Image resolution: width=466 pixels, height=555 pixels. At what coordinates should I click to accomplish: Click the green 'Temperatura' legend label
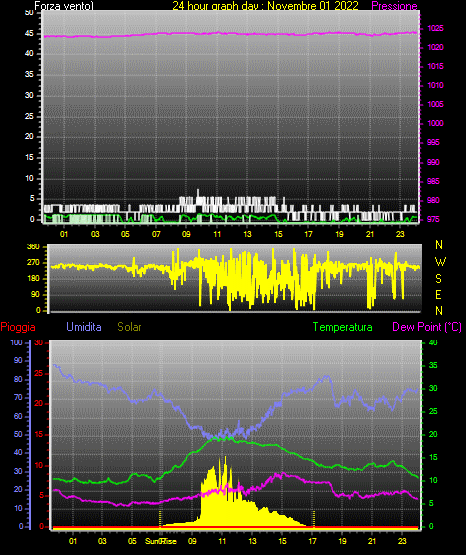pos(343,327)
